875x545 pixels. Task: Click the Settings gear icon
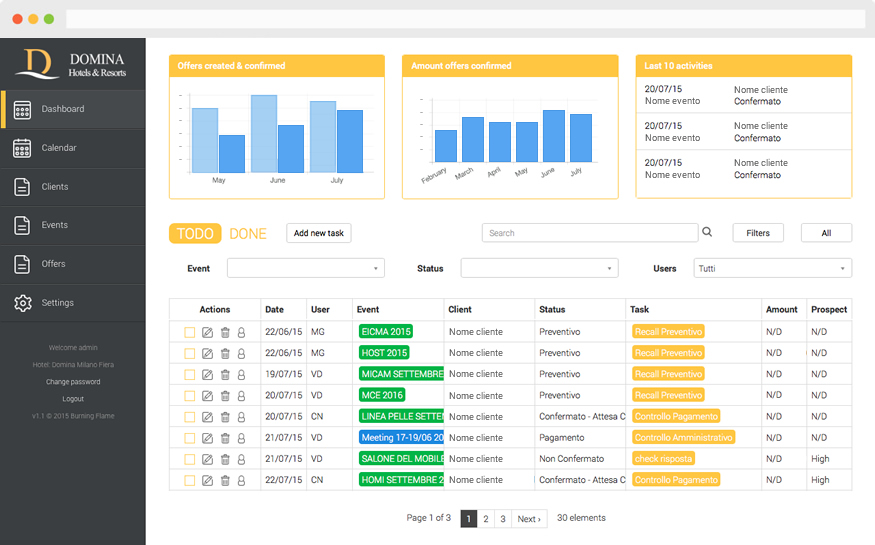point(23,303)
